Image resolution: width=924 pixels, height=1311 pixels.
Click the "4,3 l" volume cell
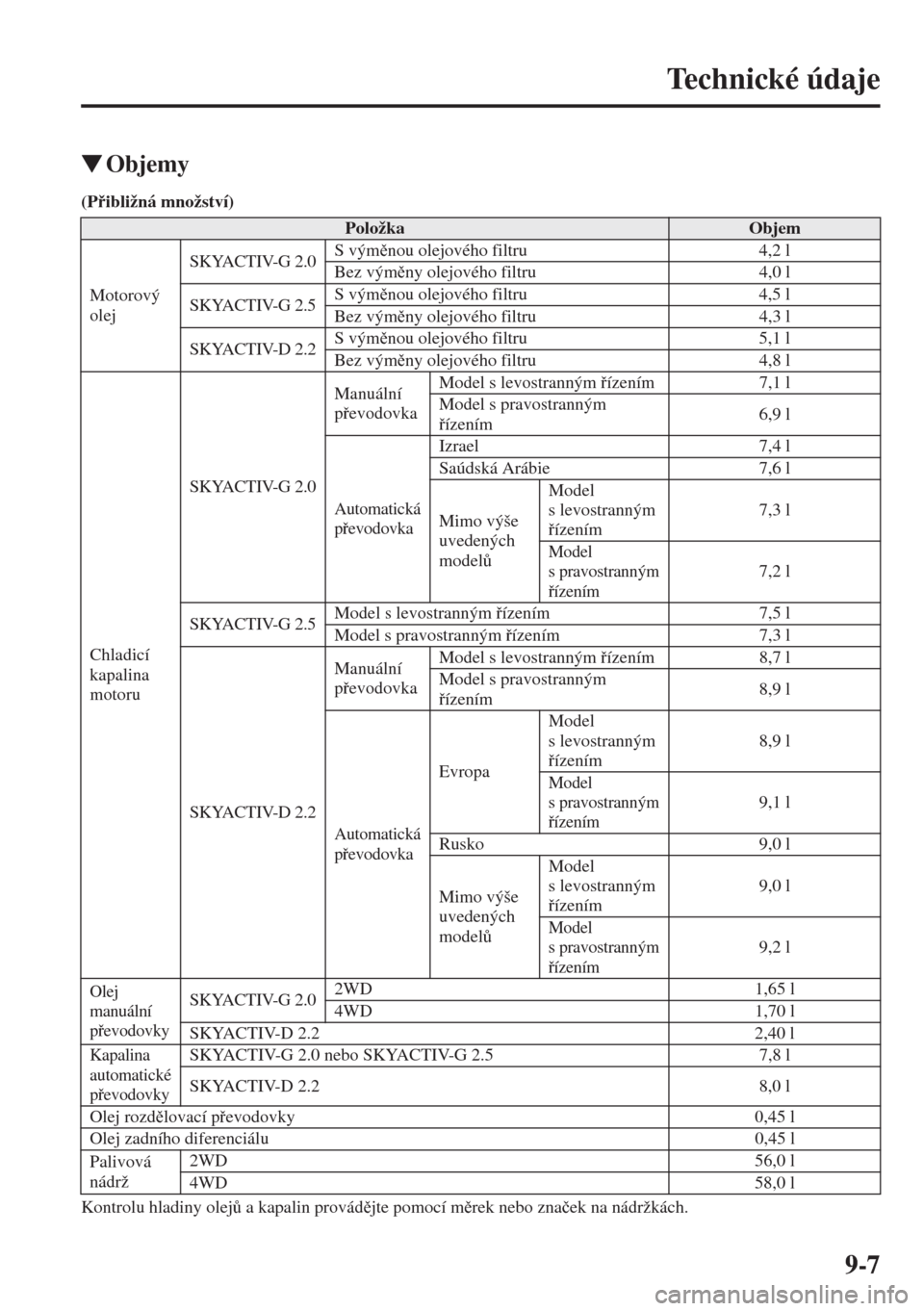pyautogui.click(x=774, y=317)
